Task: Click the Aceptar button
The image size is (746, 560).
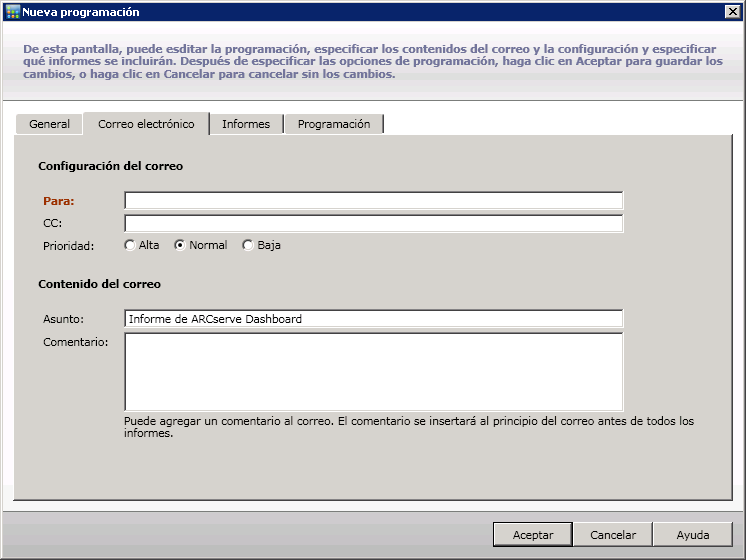Action: (533, 535)
